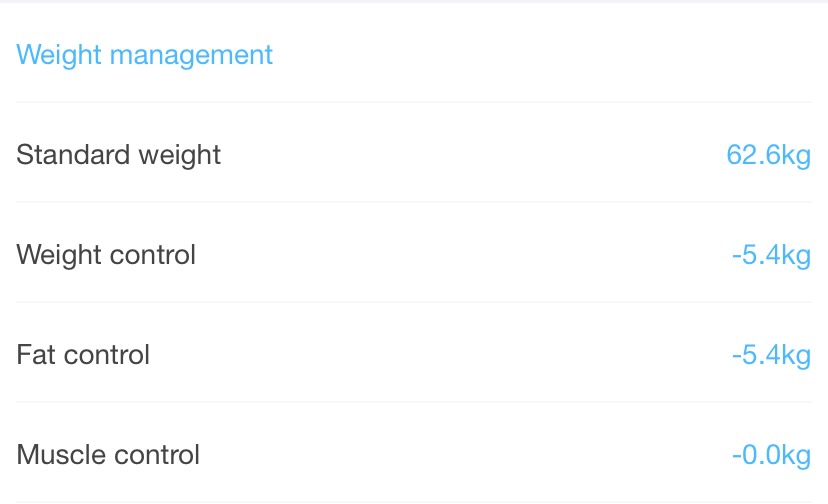Click the word Fat in third row
The height and width of the screenshot is (504, 828).
coord(36,354)
